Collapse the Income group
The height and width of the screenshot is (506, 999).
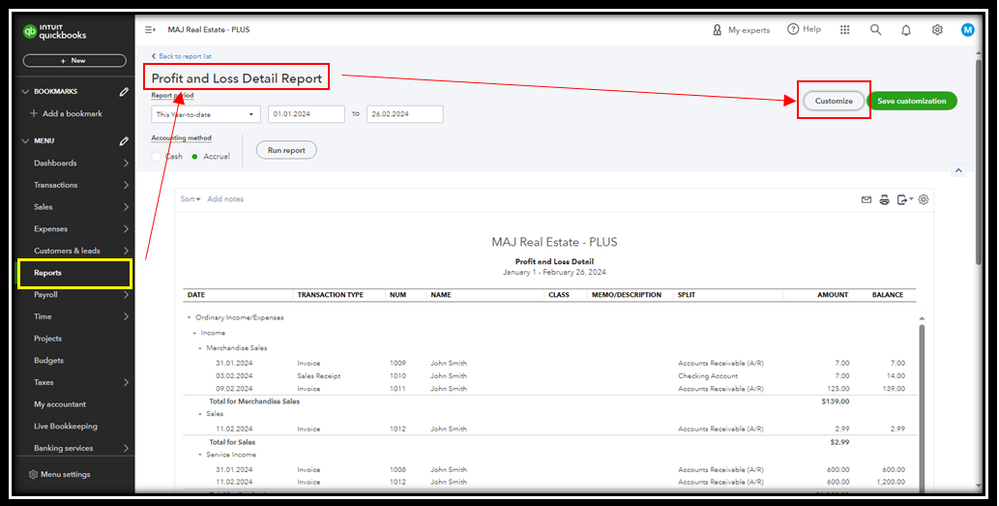pyautogui.click(x=195, y=333)
